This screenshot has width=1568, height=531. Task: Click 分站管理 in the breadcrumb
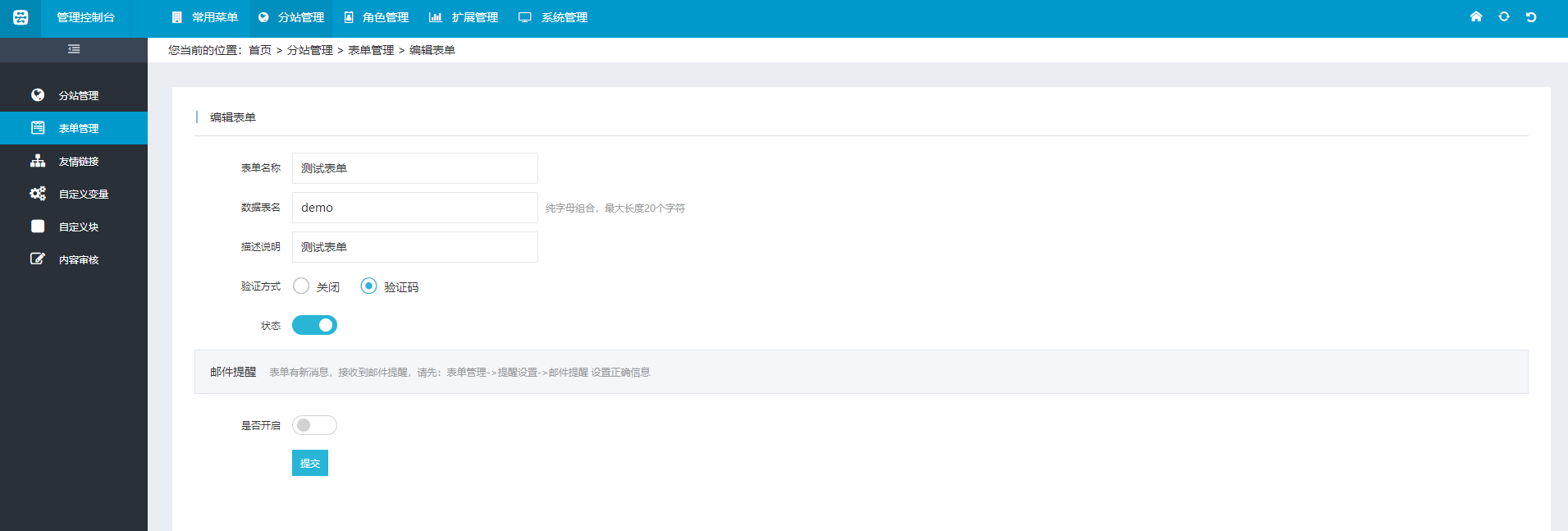(x=310, y=50)
